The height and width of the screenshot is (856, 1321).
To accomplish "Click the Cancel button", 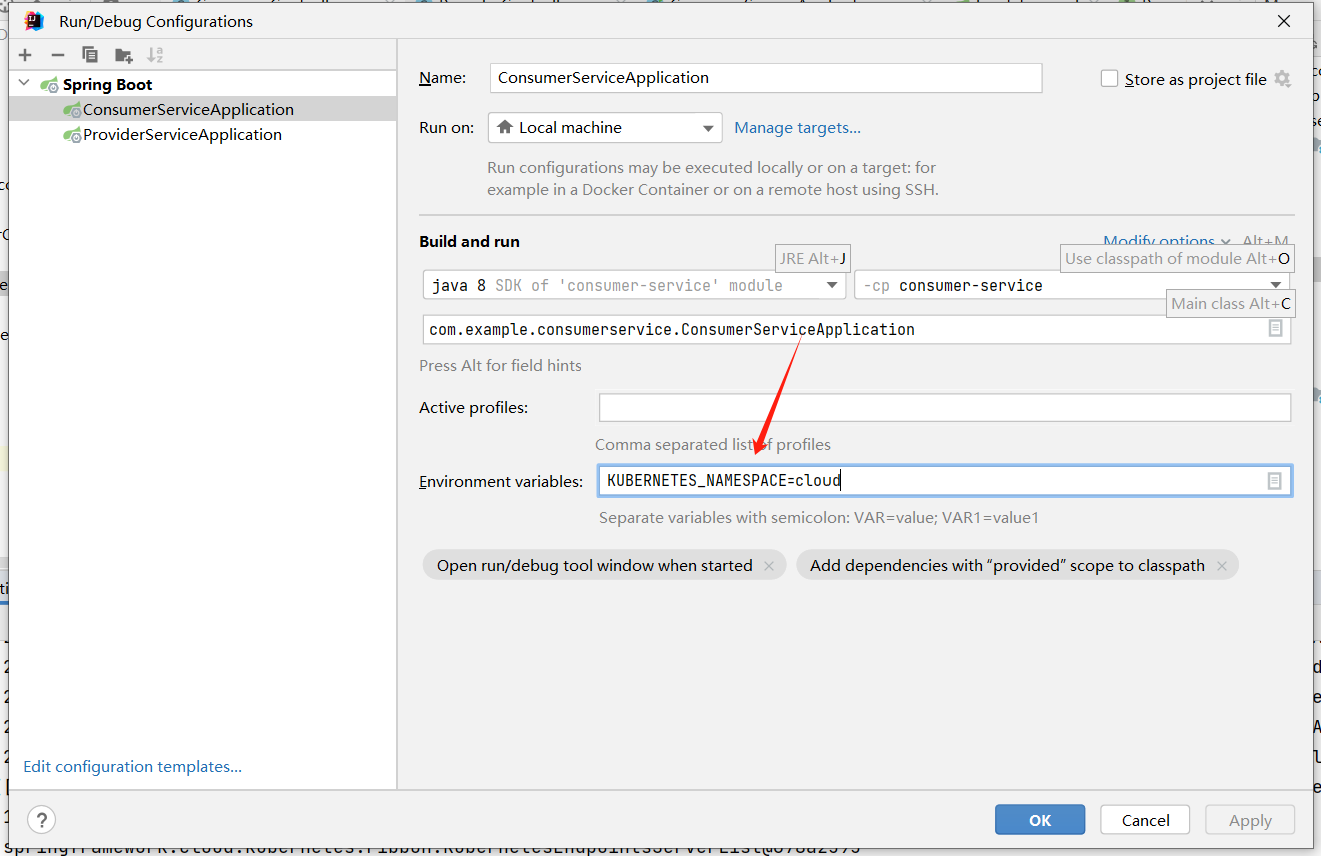I will click(1145, 820).
